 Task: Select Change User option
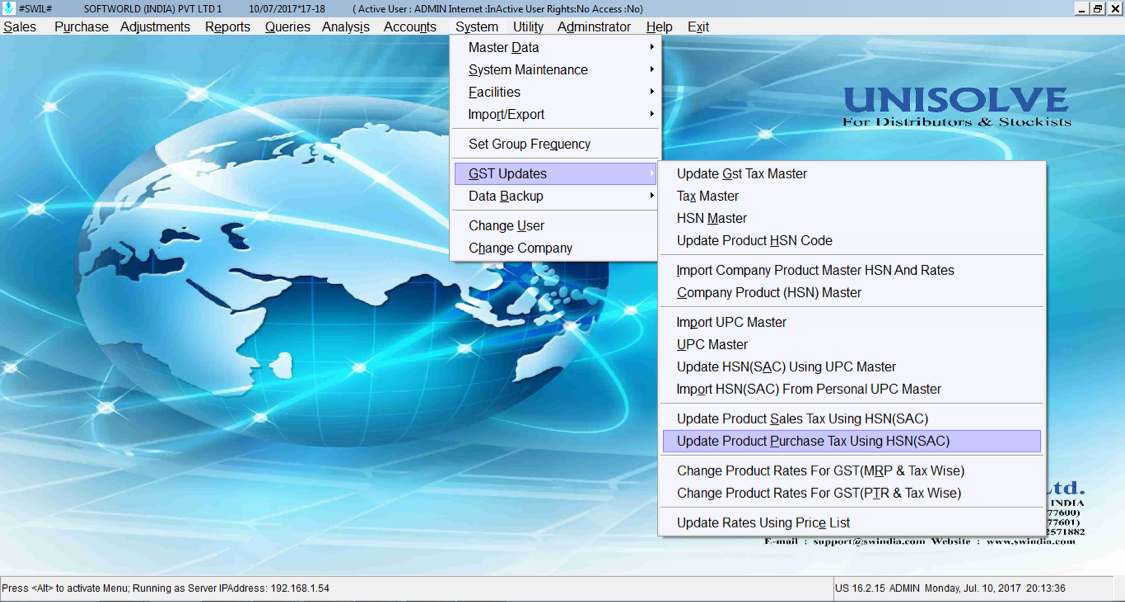pyautogui.click(x=555, y=225)
